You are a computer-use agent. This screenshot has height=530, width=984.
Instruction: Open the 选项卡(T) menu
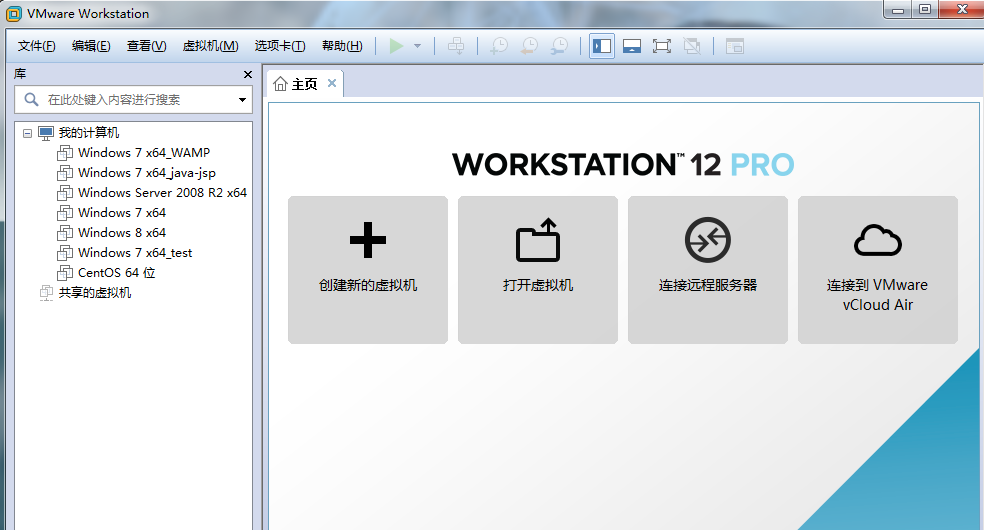[x=280, y=46]
